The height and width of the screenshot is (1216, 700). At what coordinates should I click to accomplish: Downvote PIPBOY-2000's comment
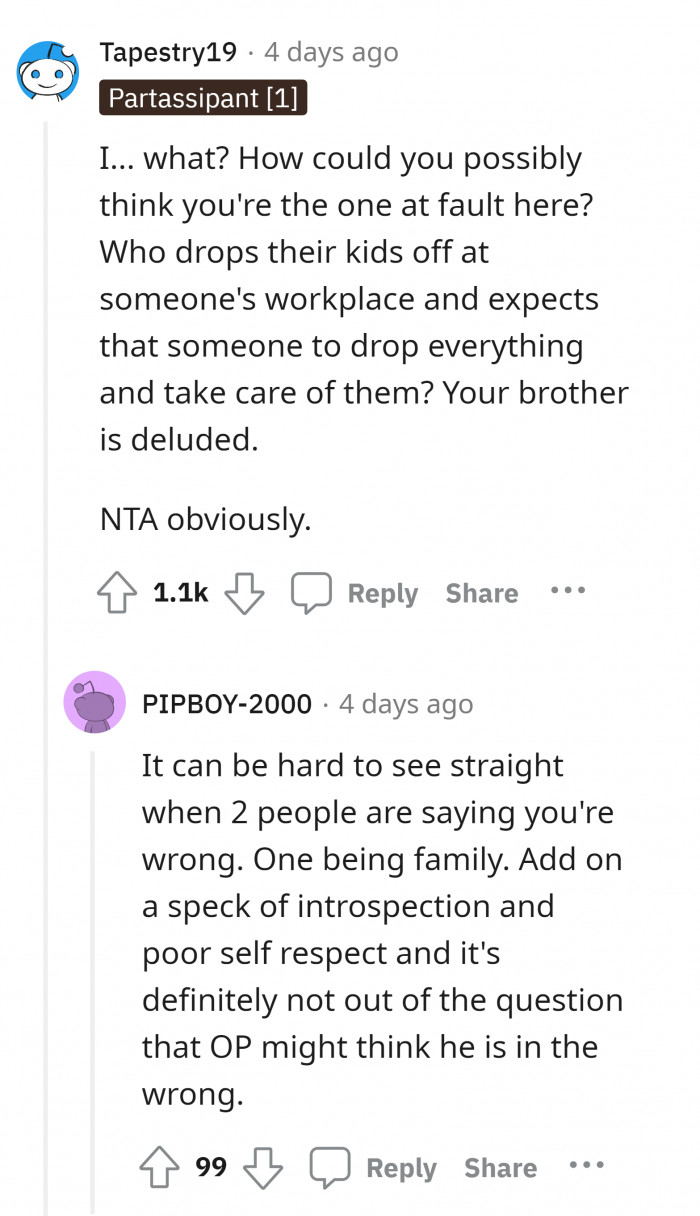[261, 1167]
